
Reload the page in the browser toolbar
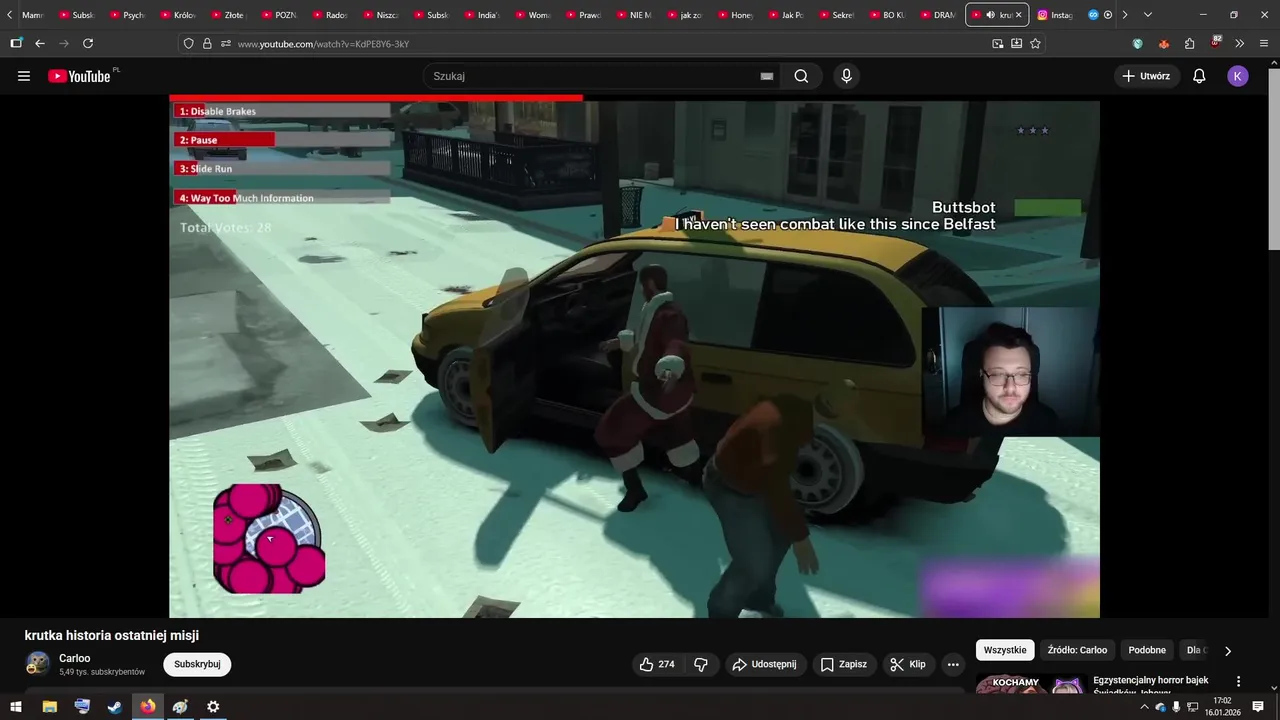88,44
